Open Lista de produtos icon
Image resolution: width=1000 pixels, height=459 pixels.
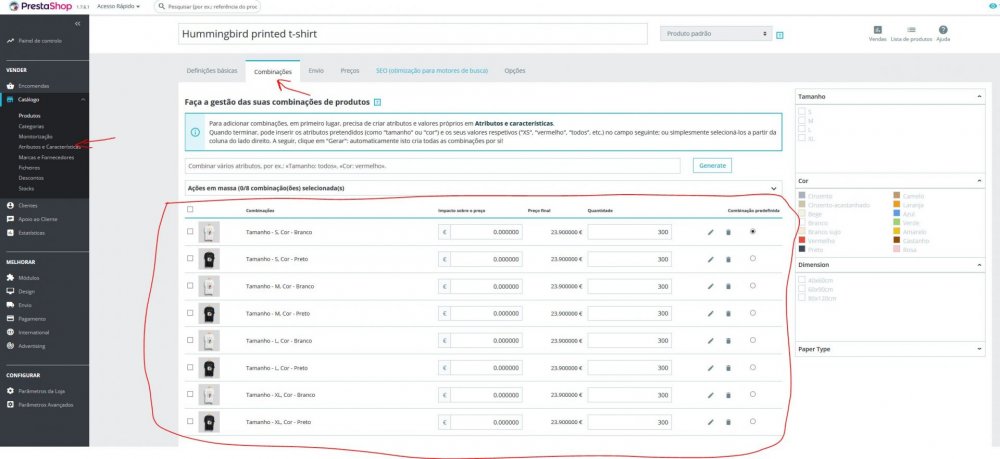(911, 30)
